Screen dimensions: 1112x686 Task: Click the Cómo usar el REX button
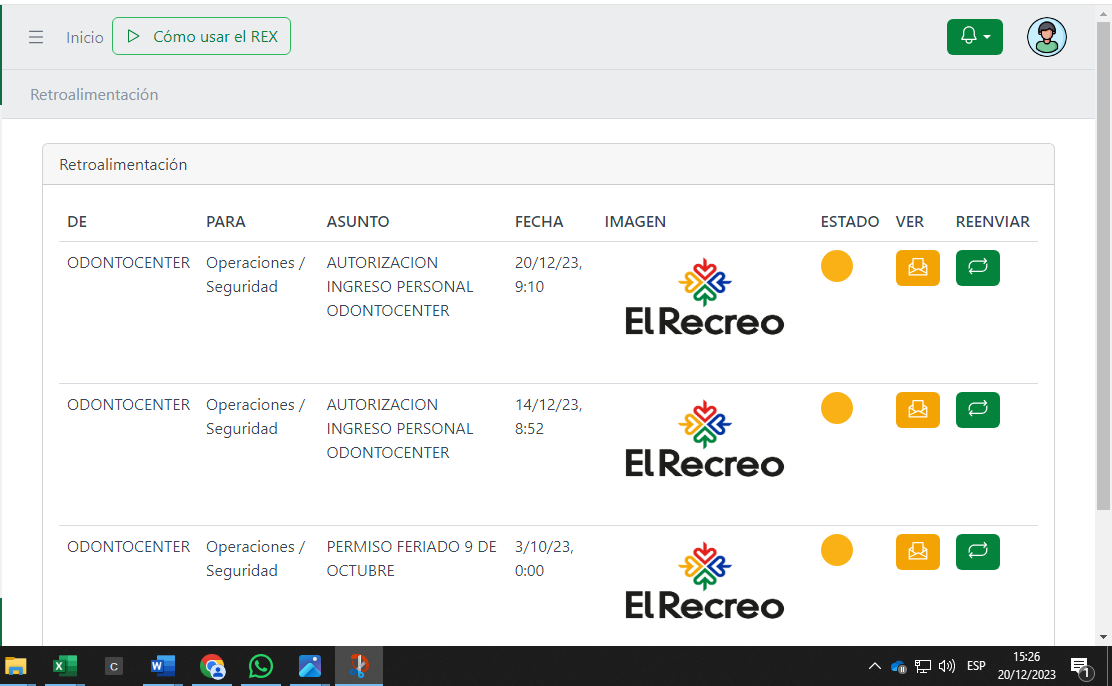(x=201, y=36)
